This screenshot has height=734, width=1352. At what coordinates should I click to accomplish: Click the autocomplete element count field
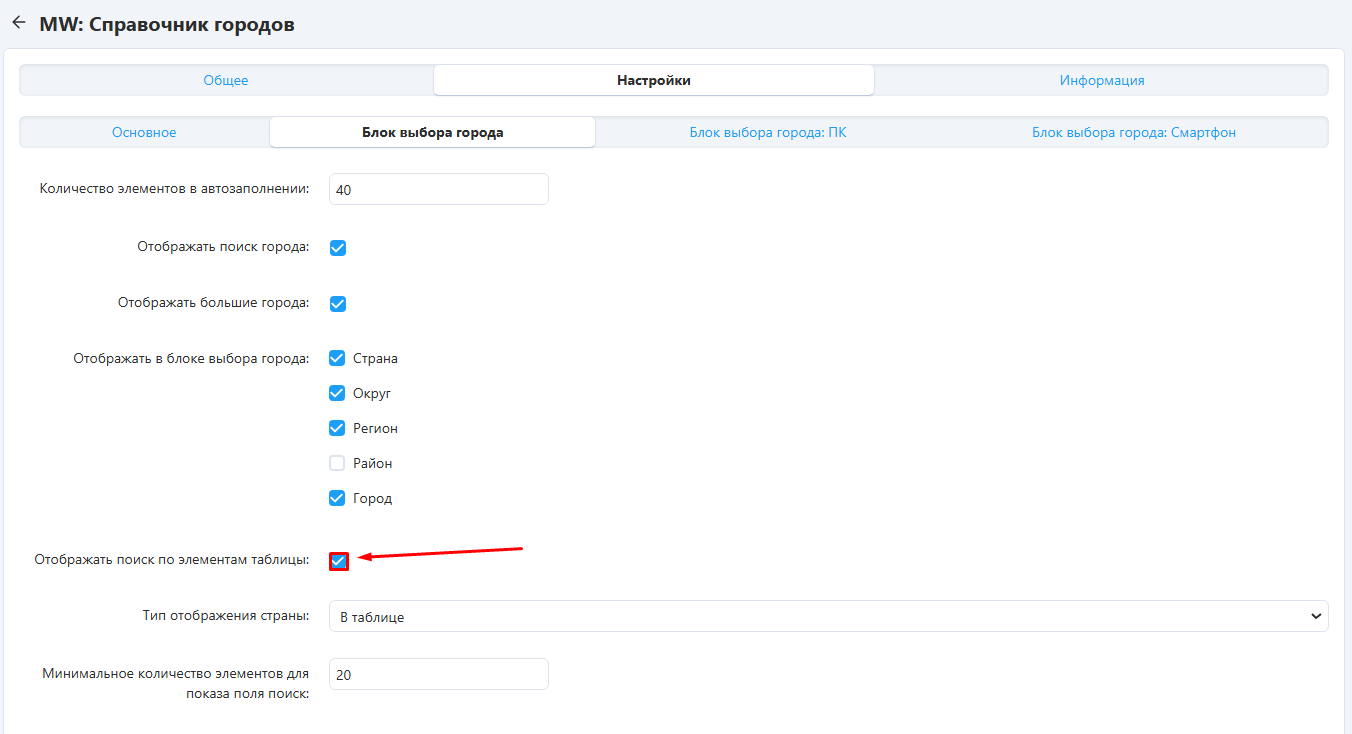pyautogui.click(x=438, y=189)
